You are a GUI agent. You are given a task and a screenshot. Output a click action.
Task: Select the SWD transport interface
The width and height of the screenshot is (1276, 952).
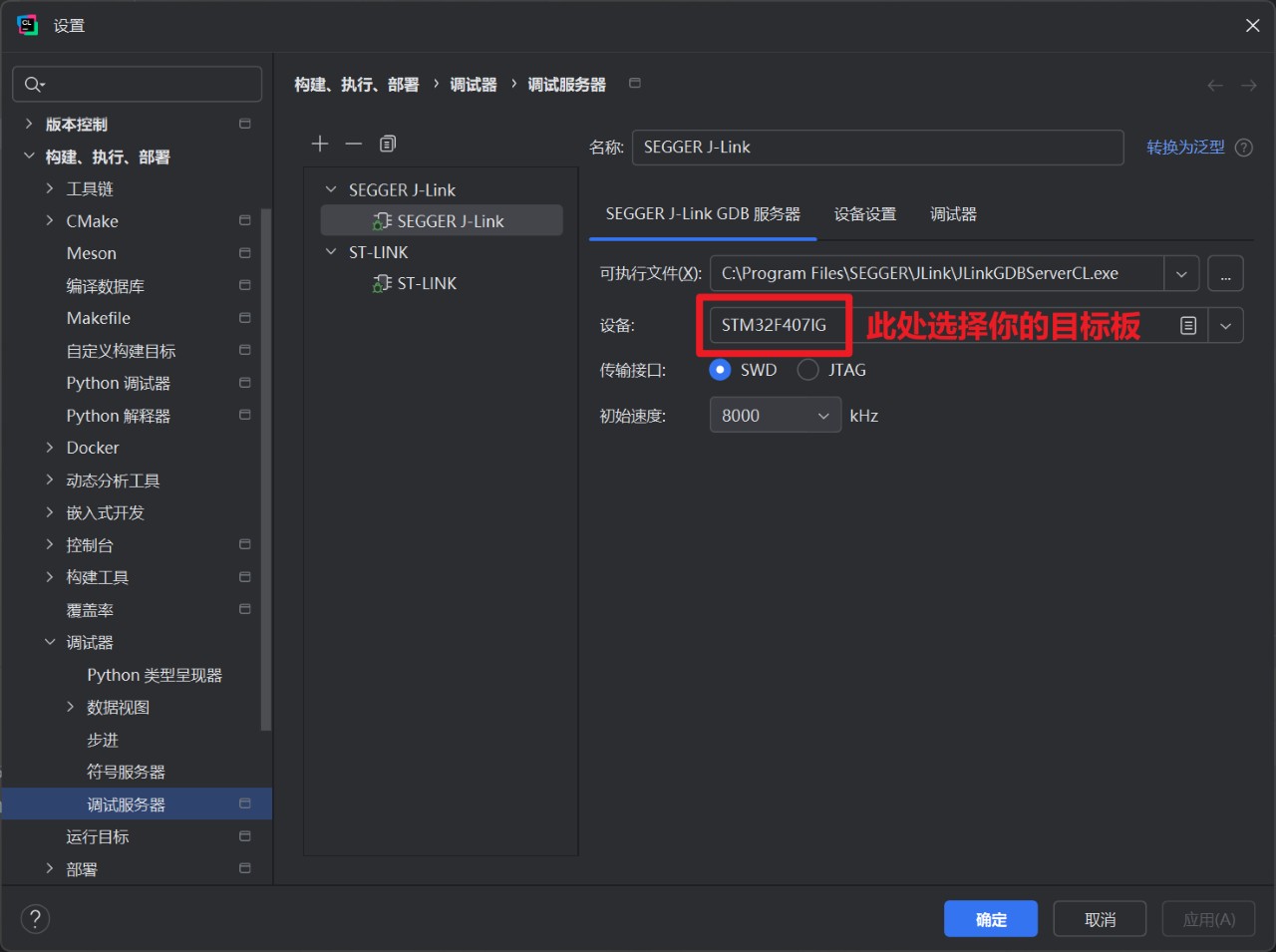[720, 370]
